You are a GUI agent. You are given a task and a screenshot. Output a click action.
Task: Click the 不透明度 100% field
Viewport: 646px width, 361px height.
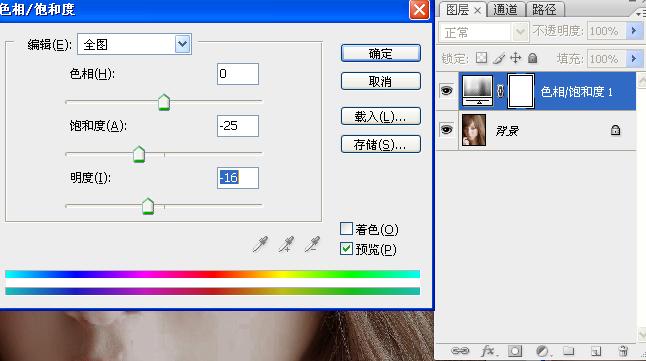coord(606,31)
